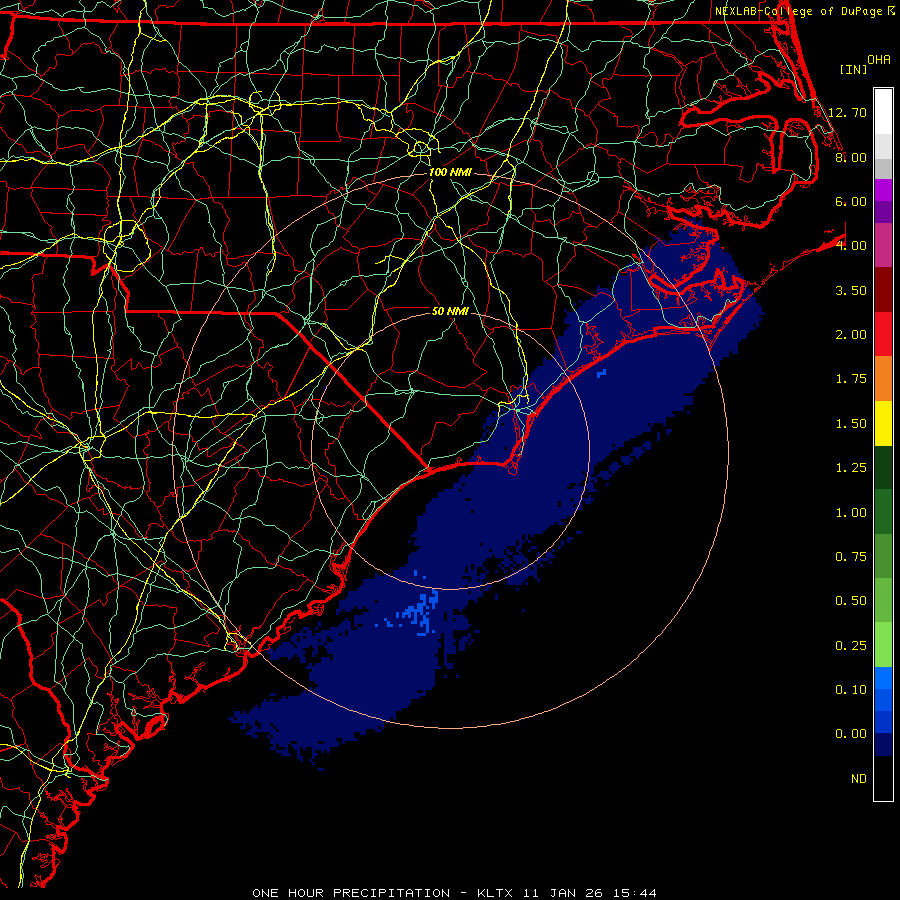Click the ND legend label

click(859, 779)
